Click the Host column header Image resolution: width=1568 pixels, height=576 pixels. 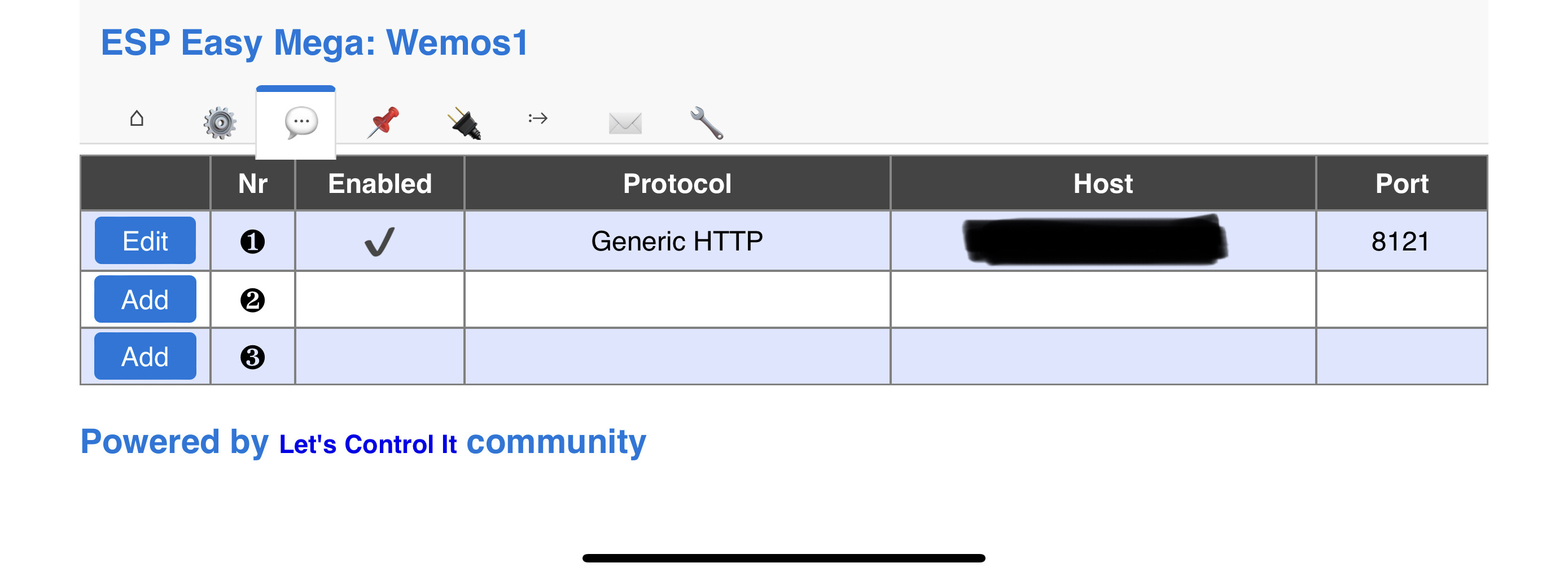tap(1102, 184)
